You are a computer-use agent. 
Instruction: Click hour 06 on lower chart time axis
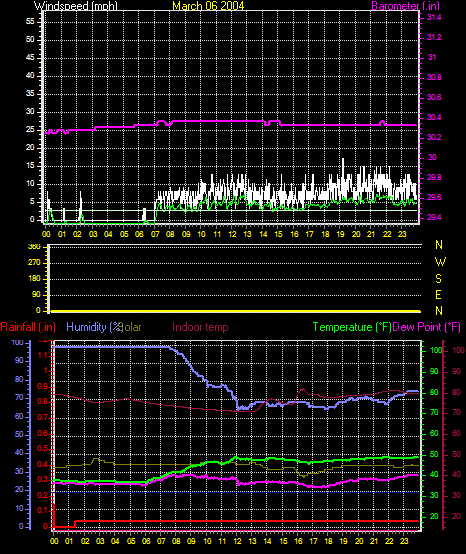(146, 541)
